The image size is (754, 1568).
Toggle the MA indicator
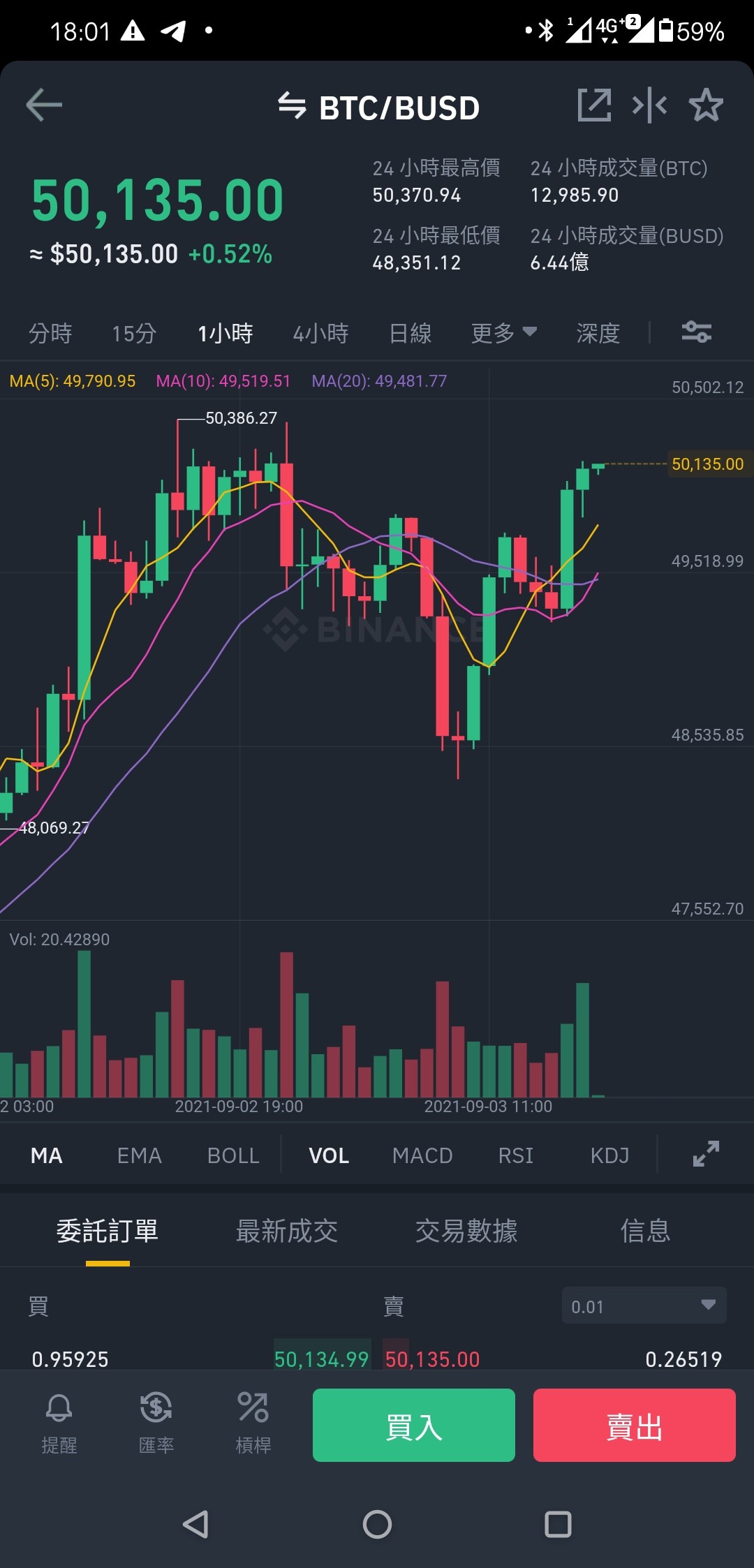(47, 1155)
